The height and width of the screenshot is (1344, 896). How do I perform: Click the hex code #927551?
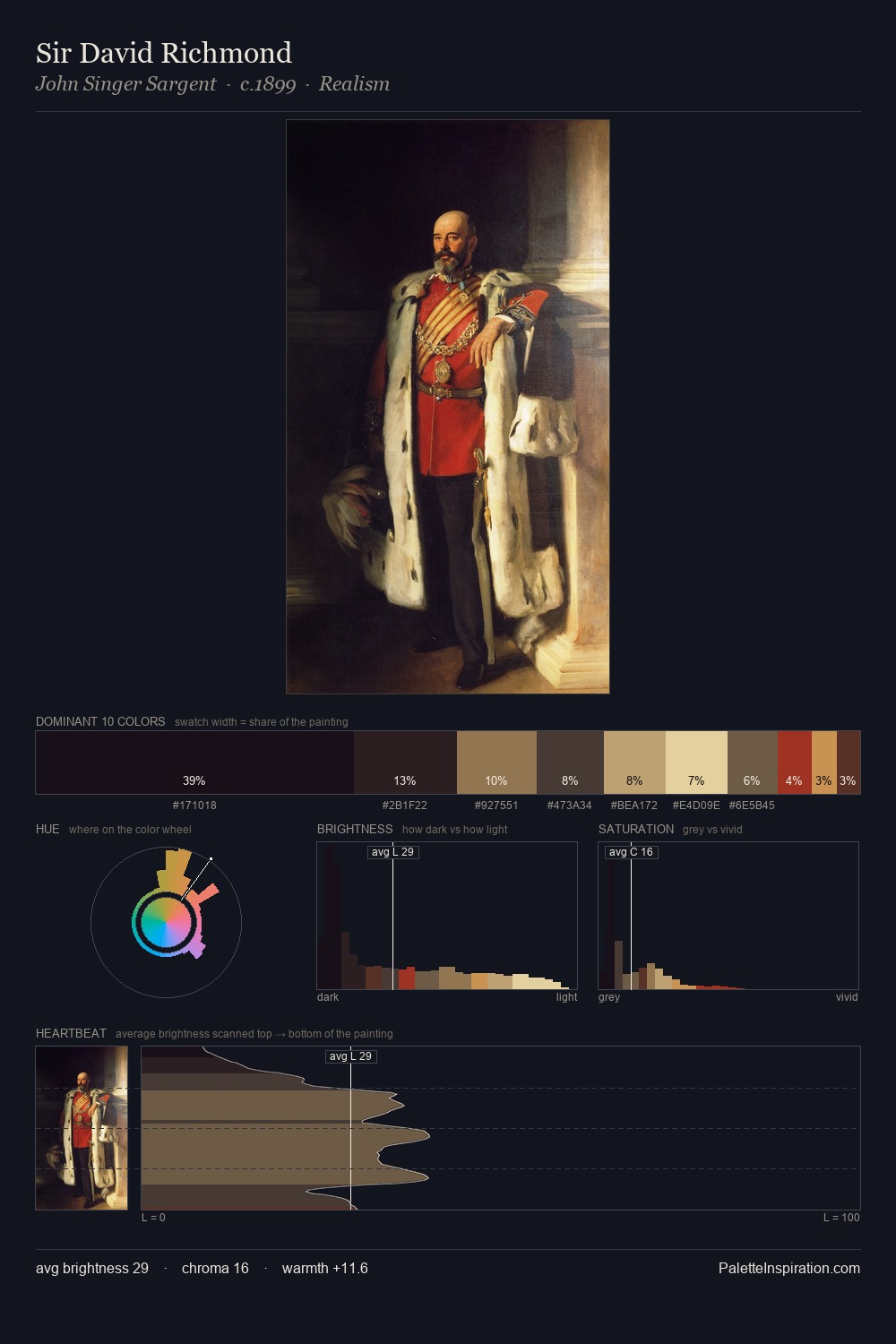tap(496, 806)
